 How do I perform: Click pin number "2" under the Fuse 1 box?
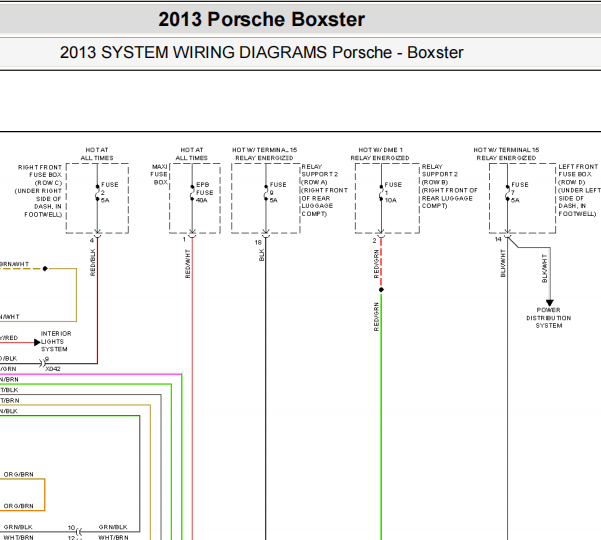[374, 241]
